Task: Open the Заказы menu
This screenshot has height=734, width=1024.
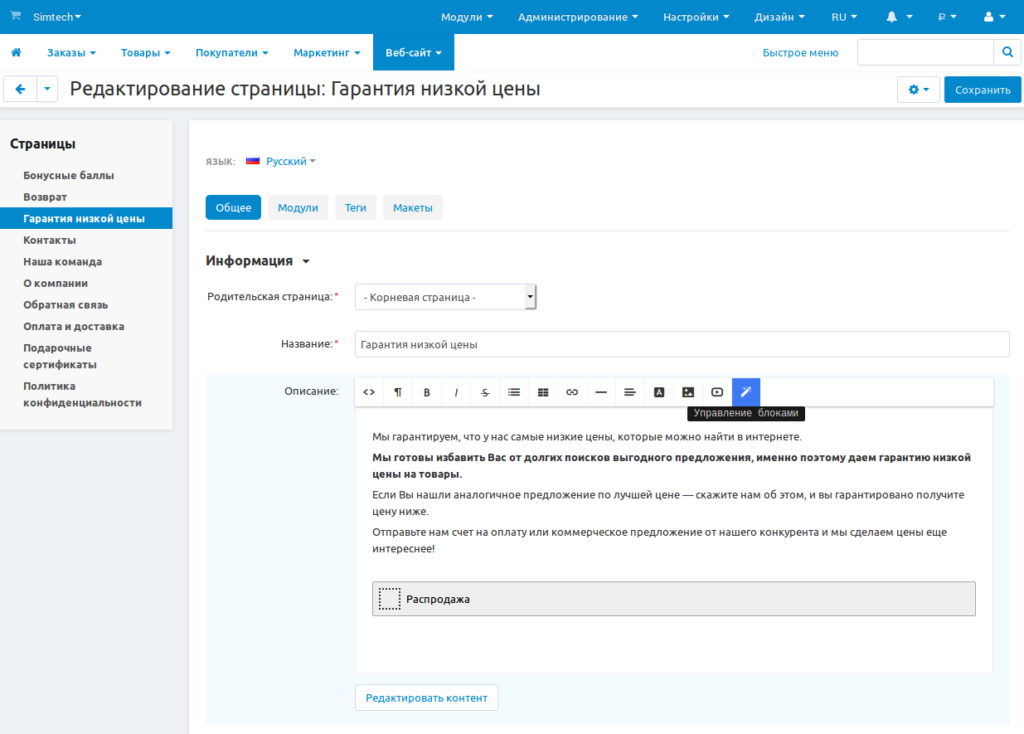Action: click(x=71, y=52)
